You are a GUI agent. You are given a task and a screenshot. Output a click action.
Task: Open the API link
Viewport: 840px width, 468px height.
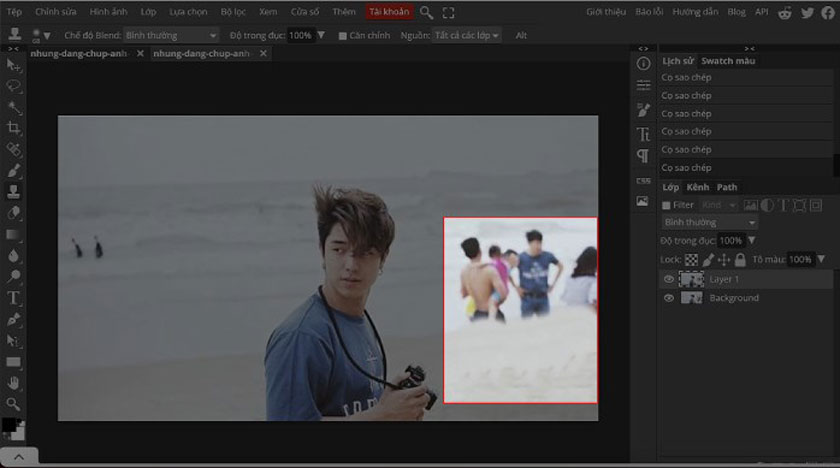point(761,12)
